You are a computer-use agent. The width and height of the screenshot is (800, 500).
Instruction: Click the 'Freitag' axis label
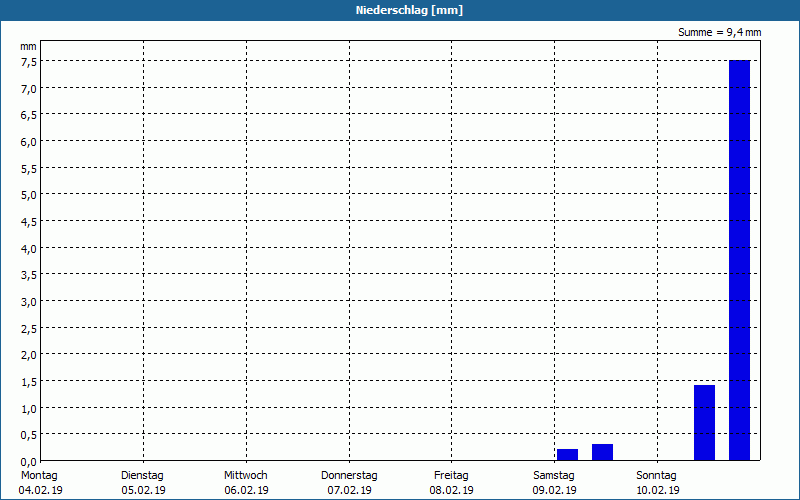(451, 475)
